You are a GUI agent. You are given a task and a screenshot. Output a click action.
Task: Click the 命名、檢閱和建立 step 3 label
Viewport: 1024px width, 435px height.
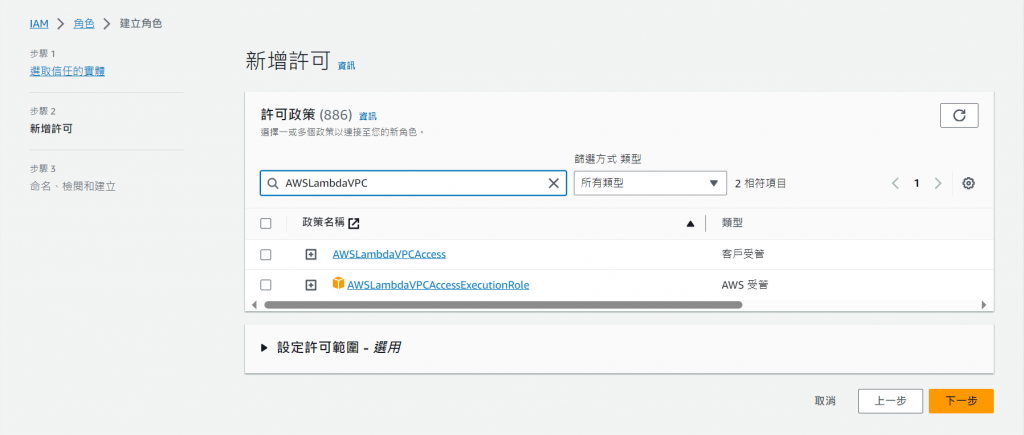click(72, 186)
